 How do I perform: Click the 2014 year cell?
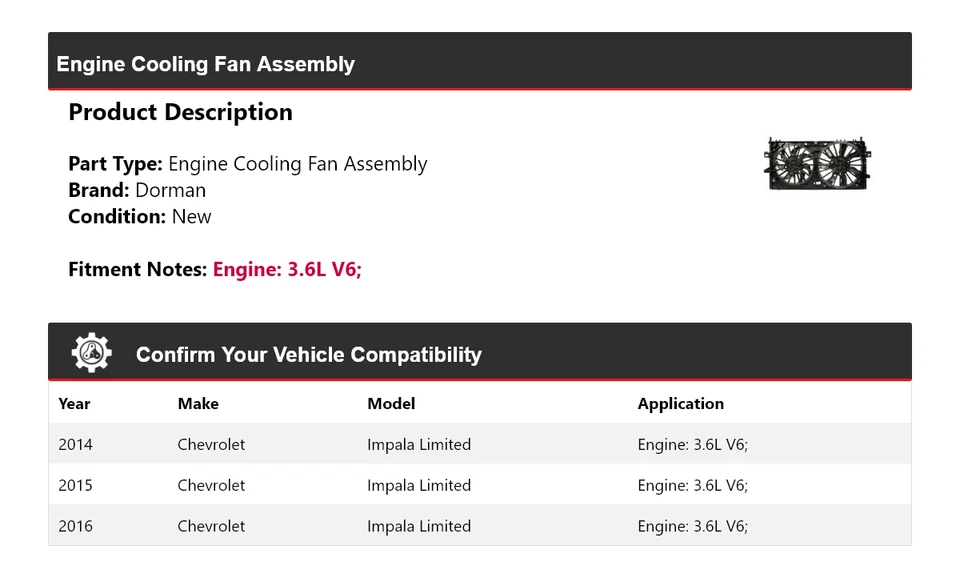coord(75,444)
